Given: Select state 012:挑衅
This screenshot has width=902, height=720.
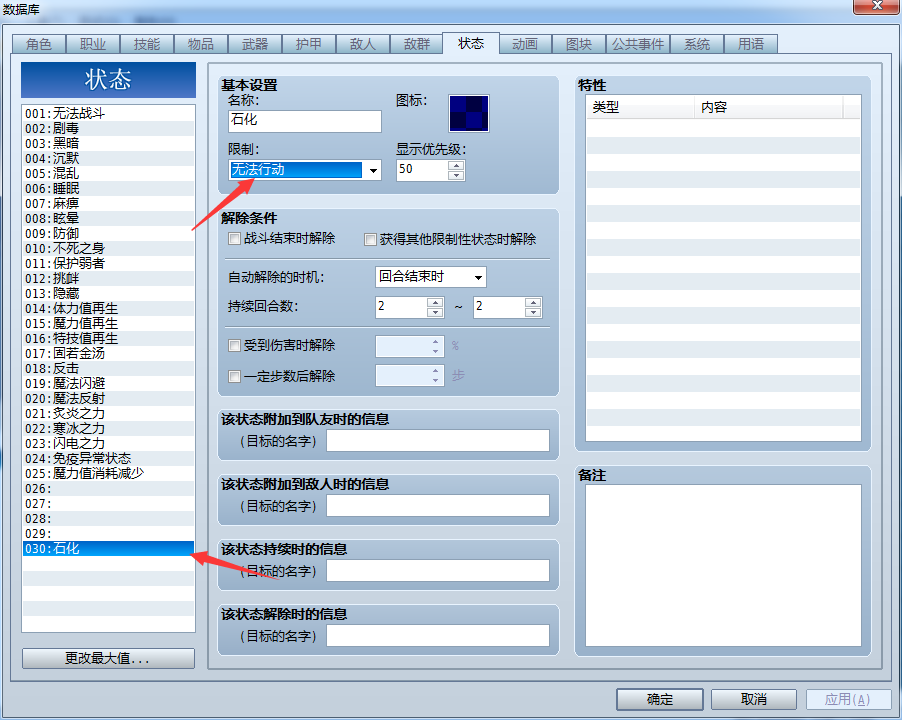Looking at the screenshot, I should pyautogui.click(x=108, y=278).
